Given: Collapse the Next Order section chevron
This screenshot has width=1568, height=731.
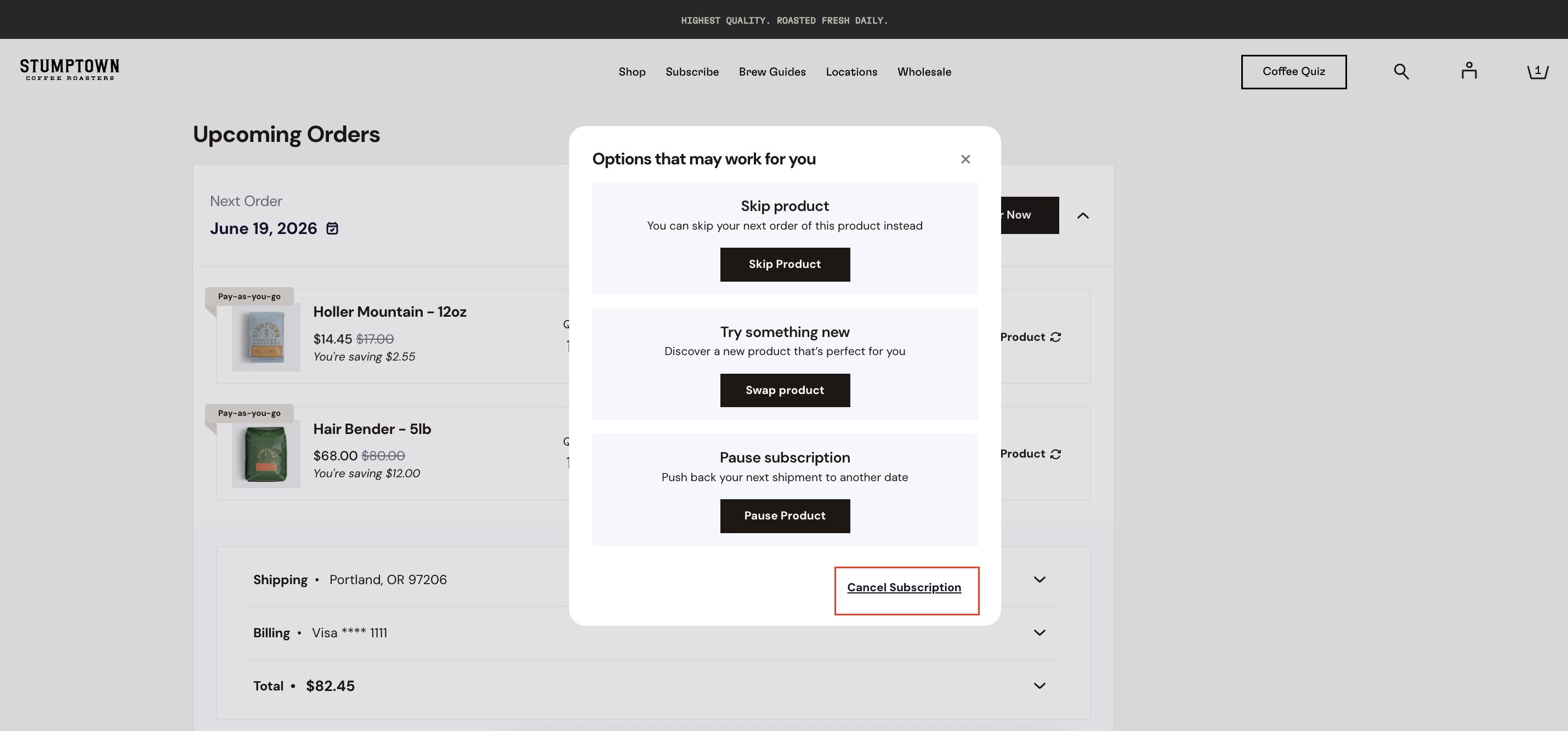Looking at the screenshot, I should pos(1083,216).
